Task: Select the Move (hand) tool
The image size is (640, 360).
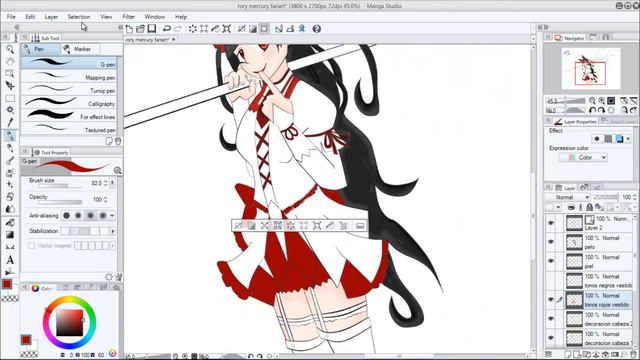Action: point(10,62)
